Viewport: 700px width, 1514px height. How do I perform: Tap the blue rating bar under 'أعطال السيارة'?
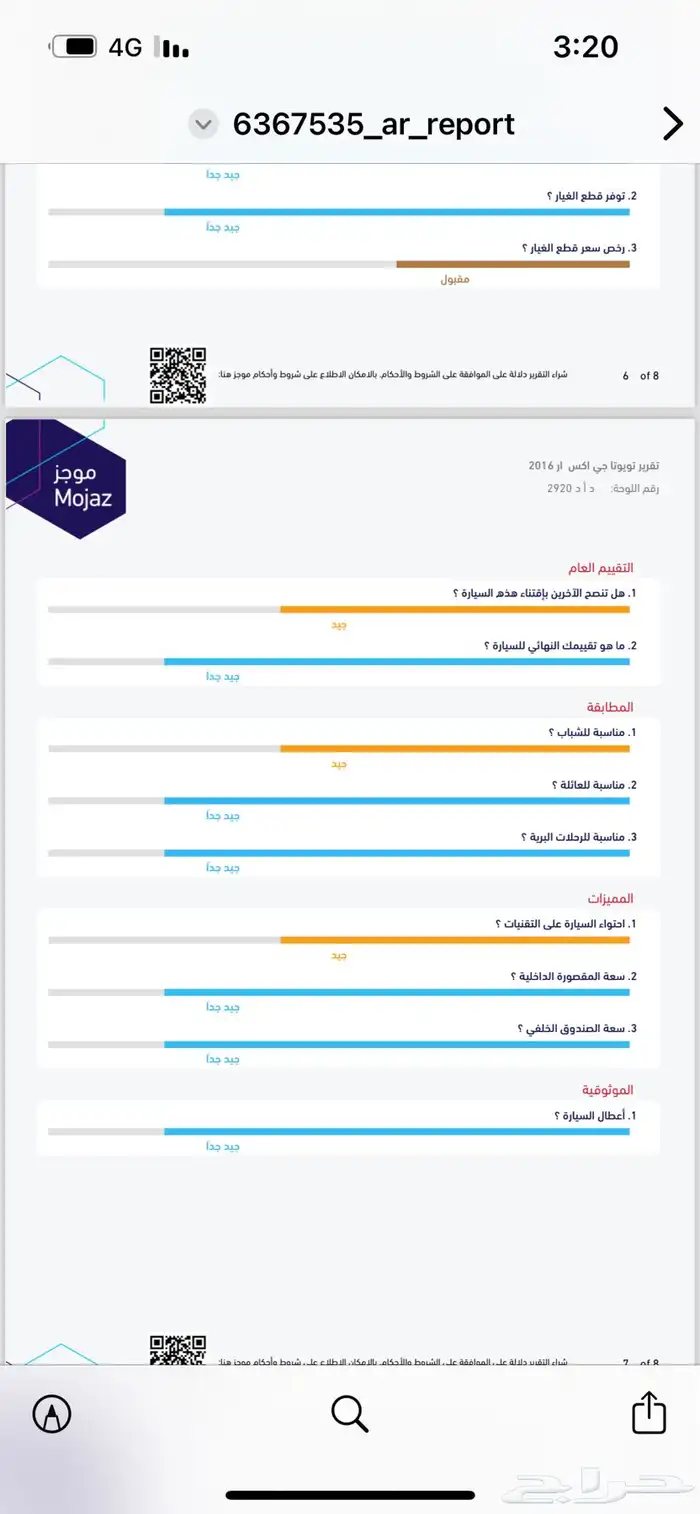tap(397, 1131)
